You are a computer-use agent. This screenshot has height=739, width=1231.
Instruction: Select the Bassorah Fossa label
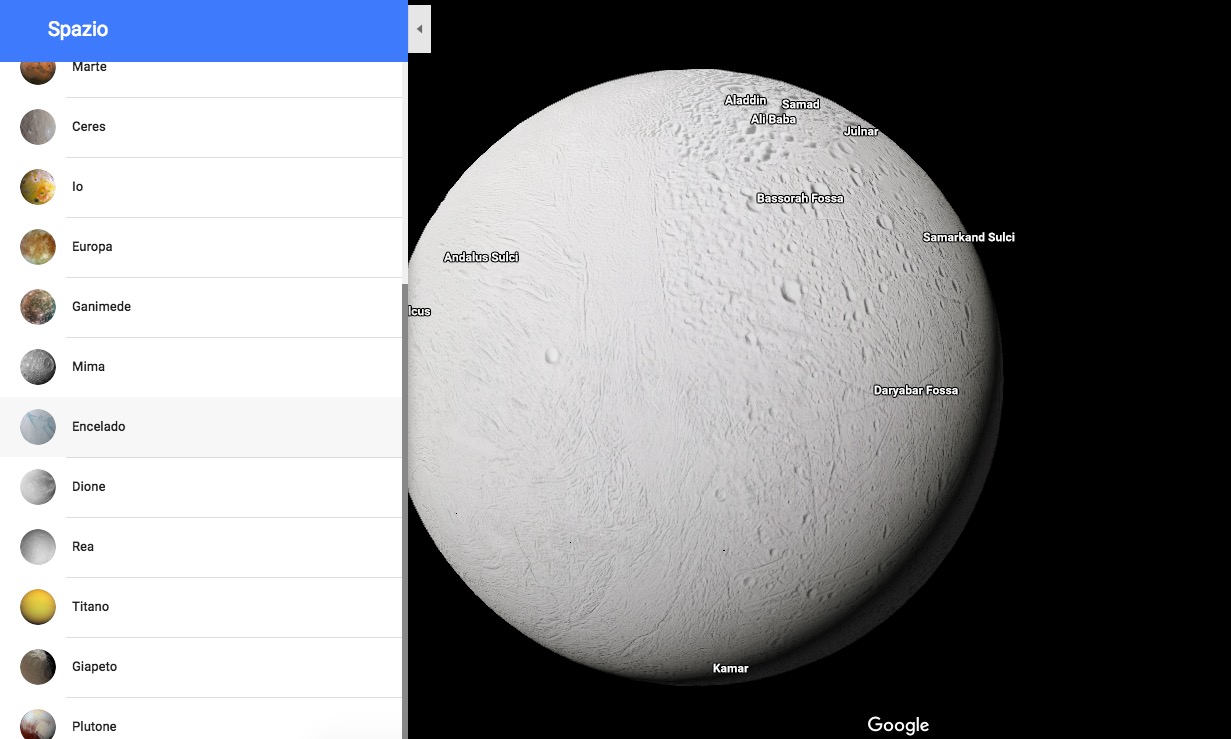coord(799,198)
